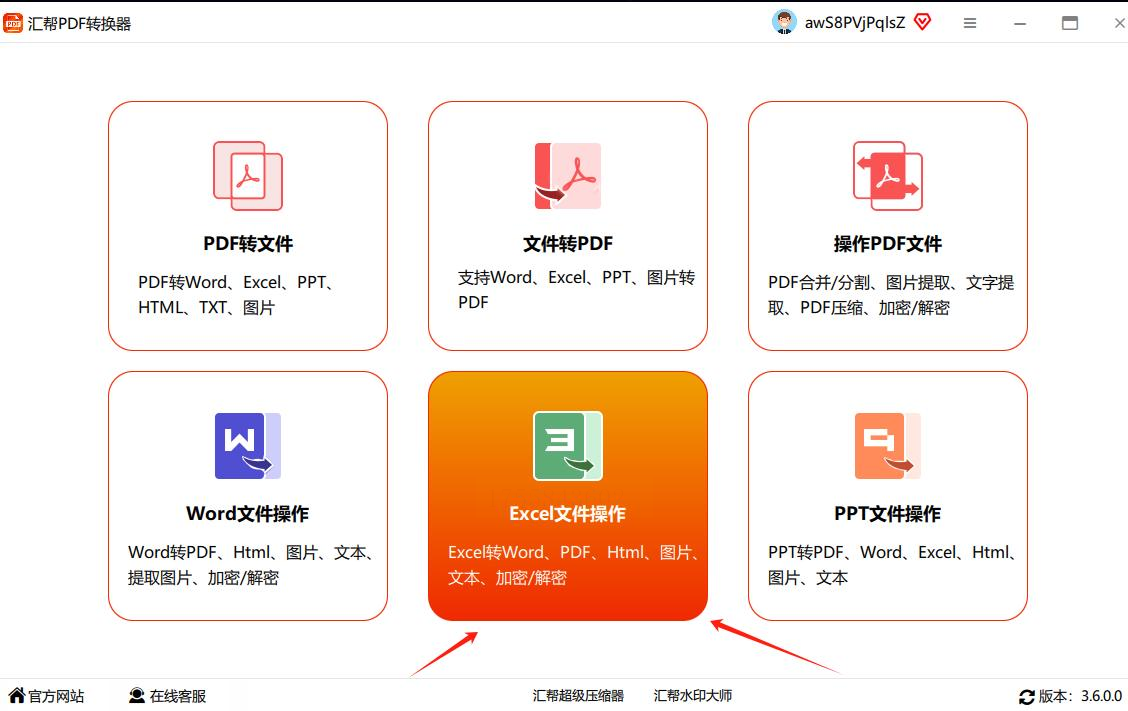Click description starting 'Excel转Word、PDF'
Viewport: 1128px width, 711px height.
(x=573, y=565)
